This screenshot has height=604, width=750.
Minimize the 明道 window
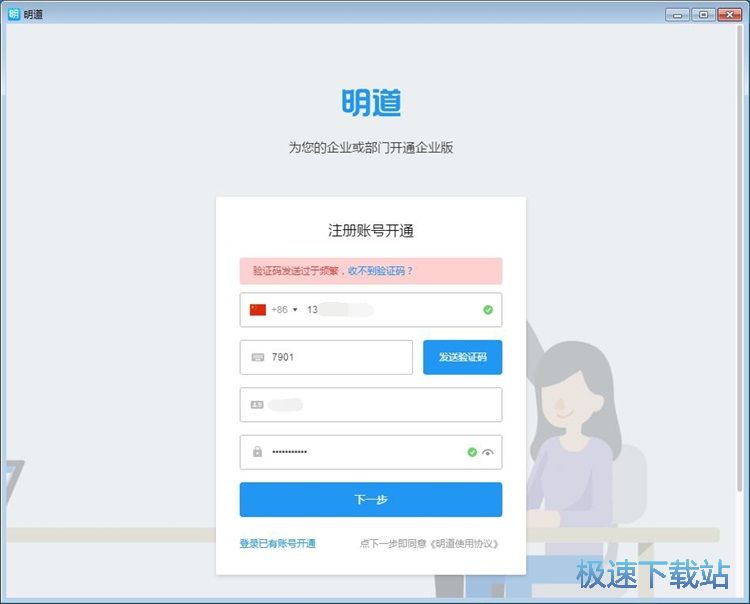click(677, 15)
